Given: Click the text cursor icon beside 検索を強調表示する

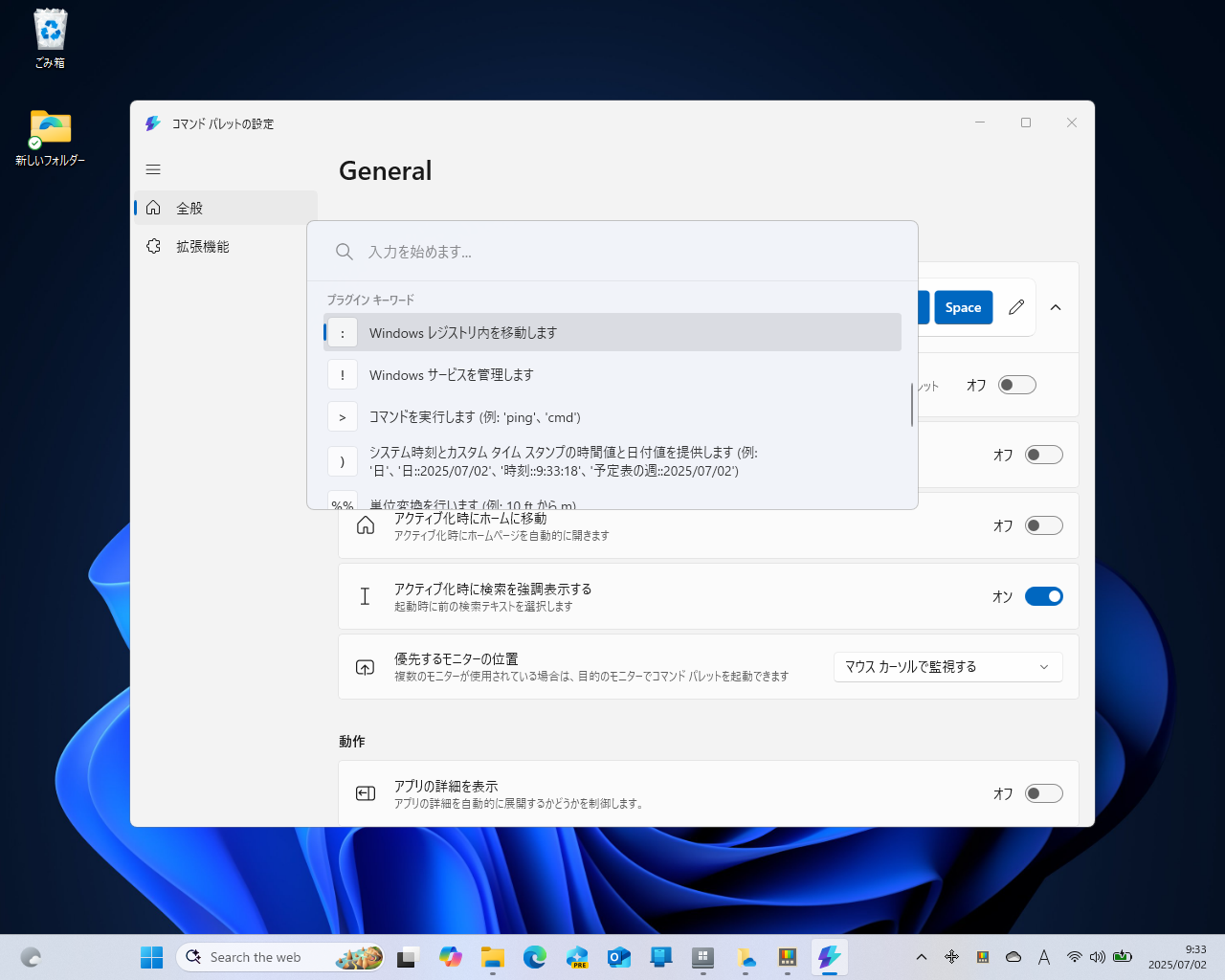Looking at the screenshot, I should [365, 596].
